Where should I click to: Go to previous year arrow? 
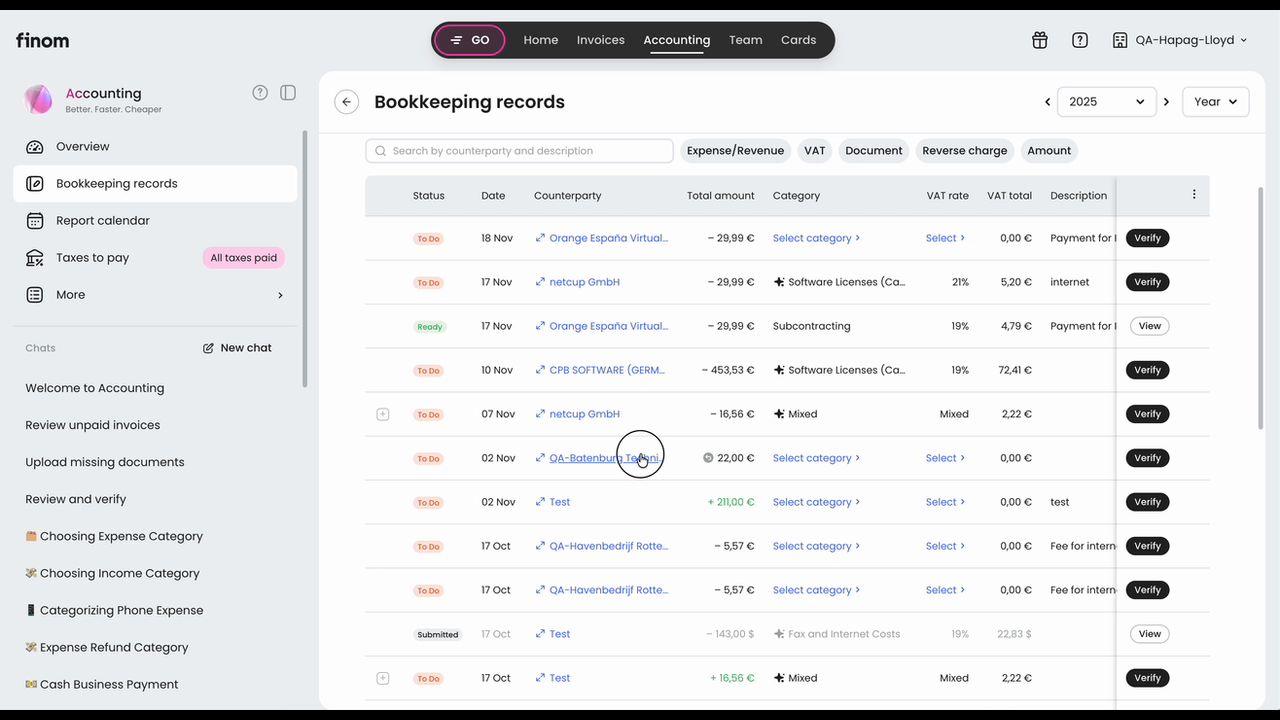click(x=1047, y=102)
